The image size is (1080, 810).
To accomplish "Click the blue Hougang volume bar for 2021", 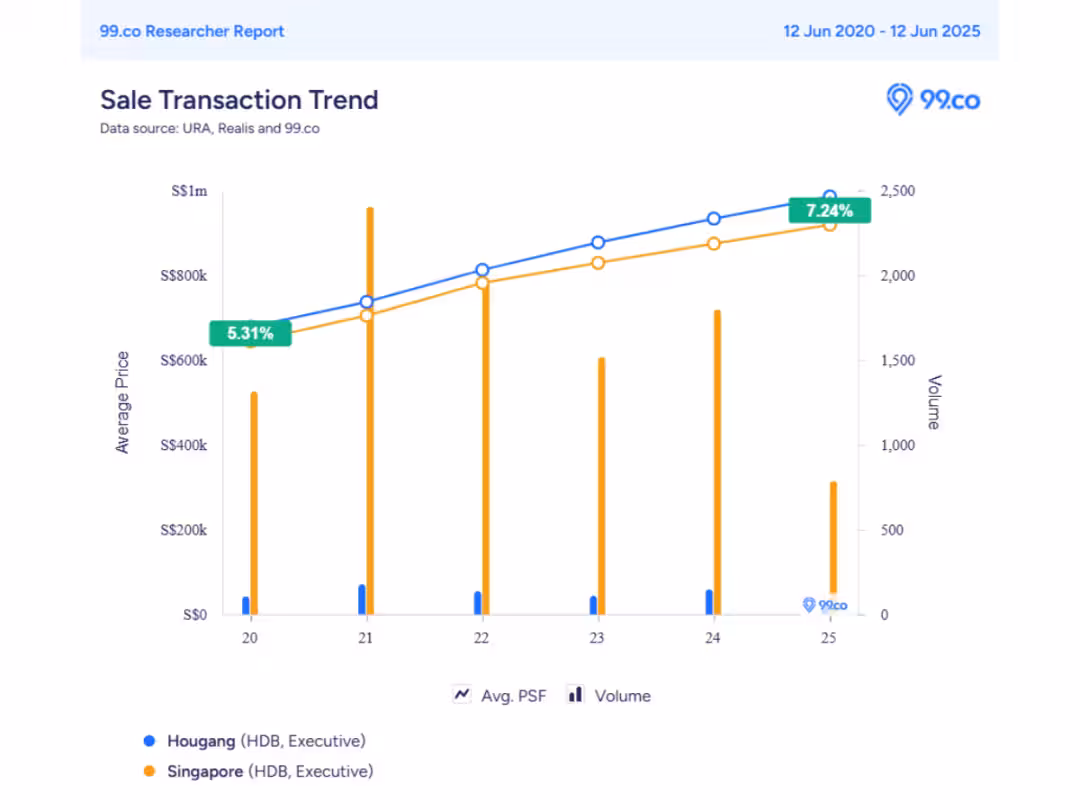I will tap(362, 599).
